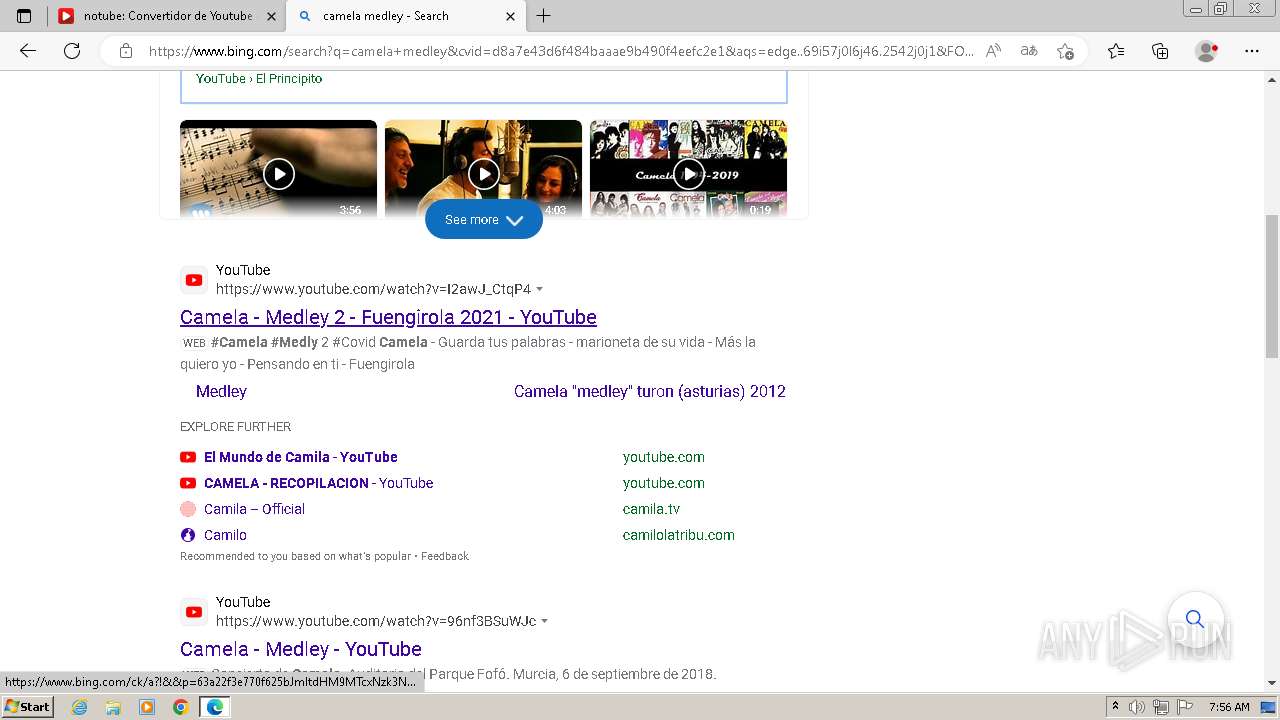Image resolution: width=1280 pixels, height=720 pixels.
Task: View site information via the lock icon
Action: pos(126,51)
